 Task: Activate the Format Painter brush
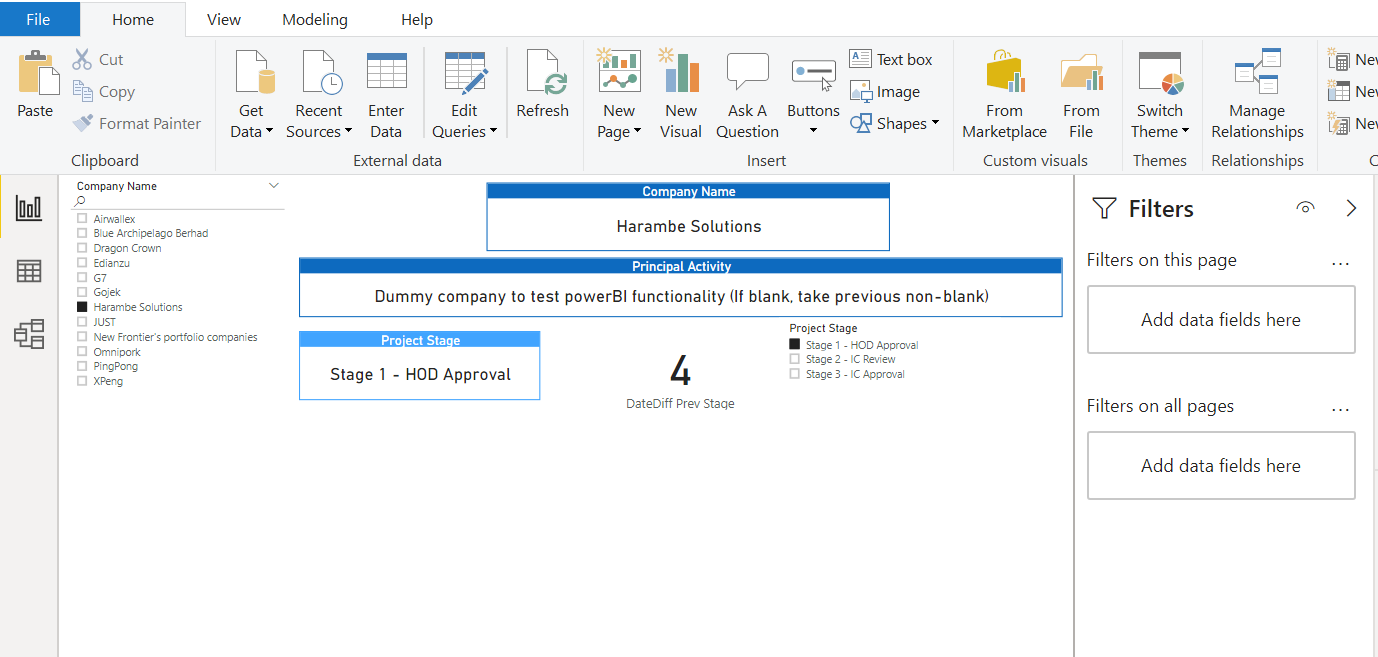coord(137,124)
